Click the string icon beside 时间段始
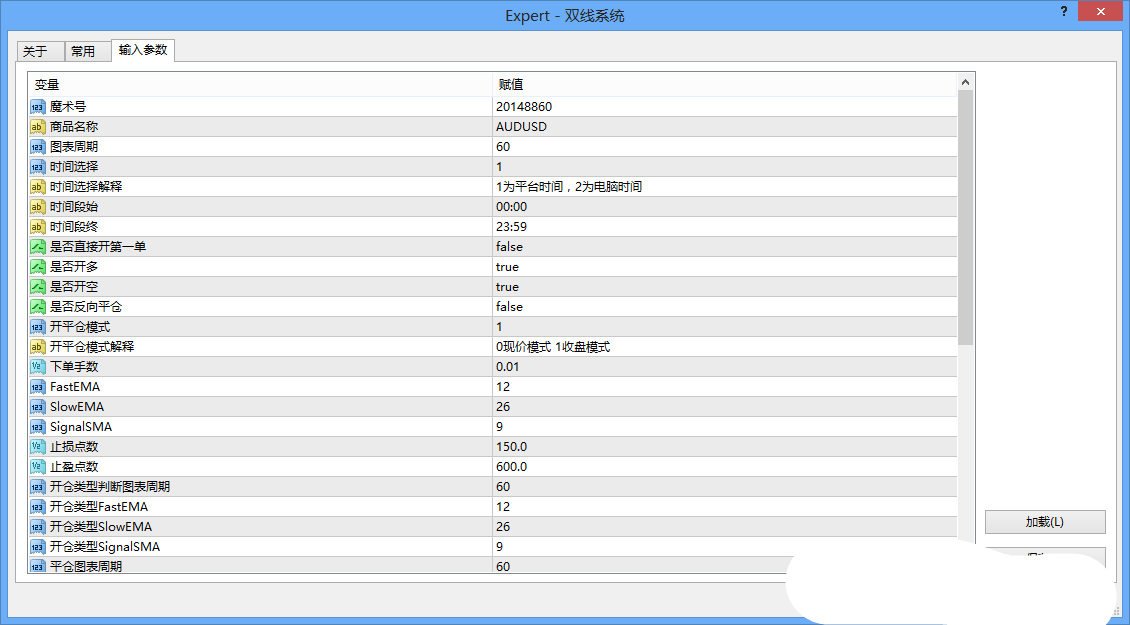 pyautogui.click(x=38, y=207)
